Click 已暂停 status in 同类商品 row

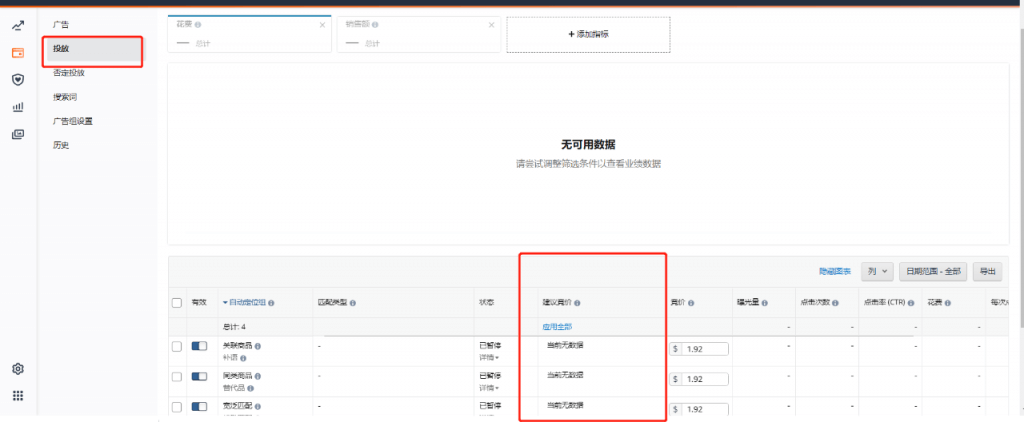tap(490, 376)
